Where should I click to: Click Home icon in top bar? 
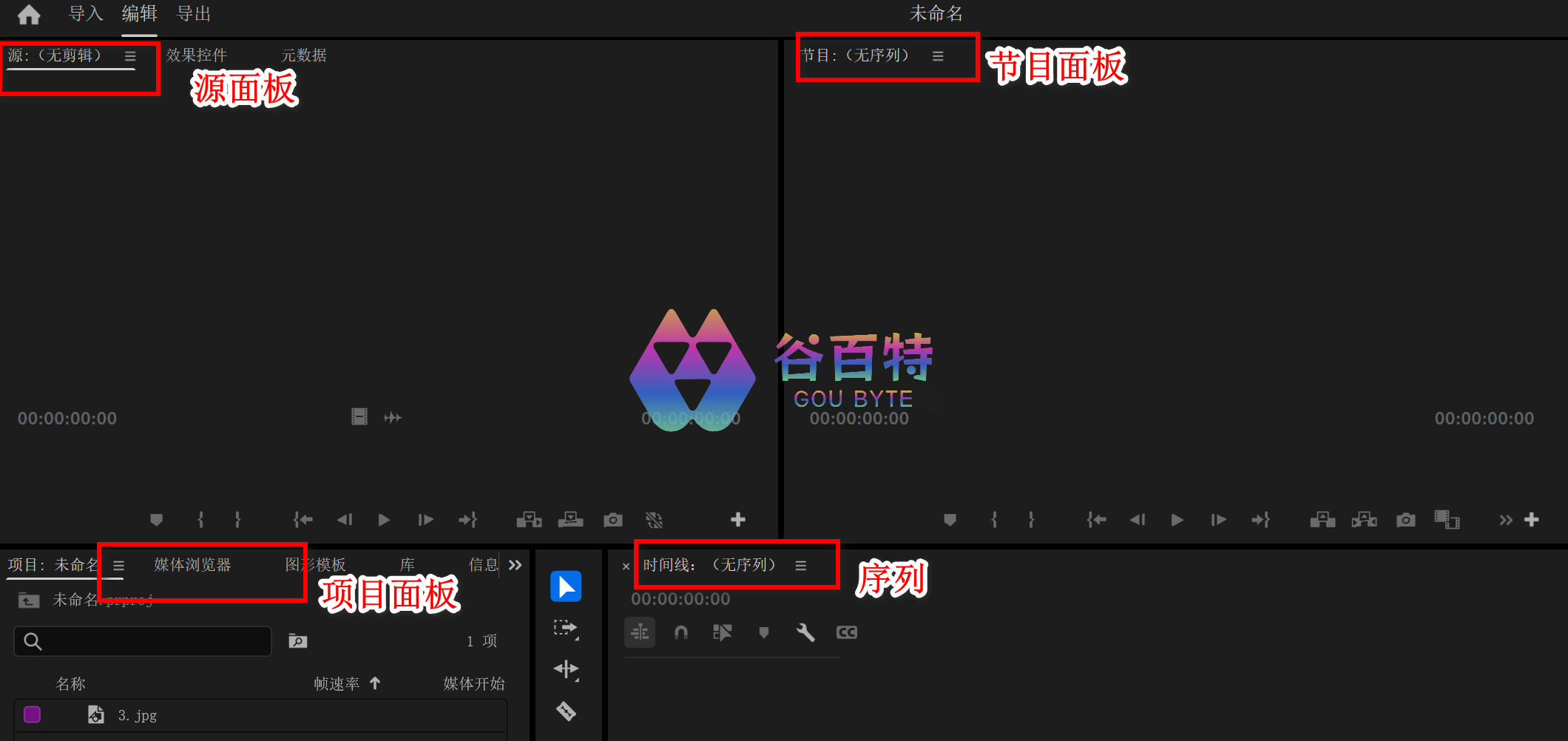(29, 15)
